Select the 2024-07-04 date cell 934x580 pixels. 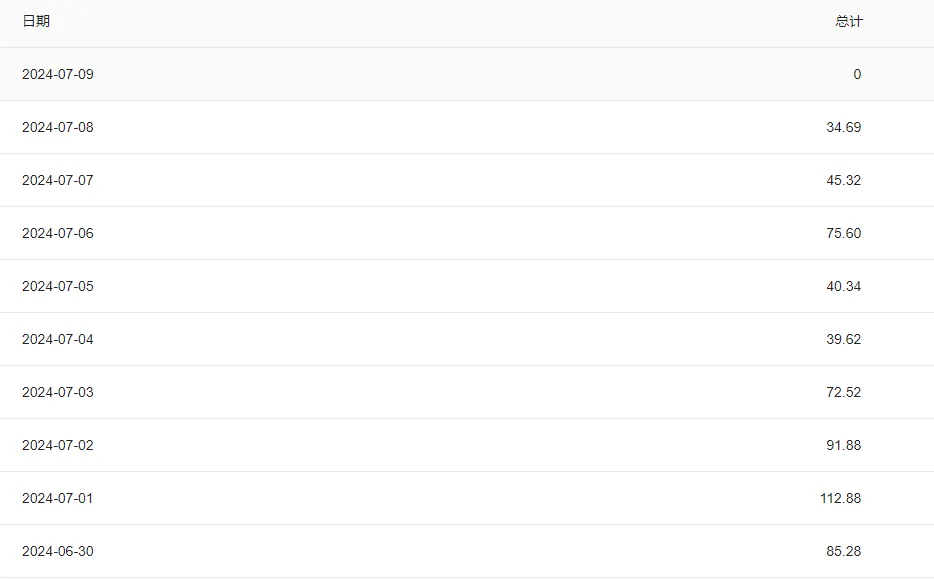click(58, 339)
